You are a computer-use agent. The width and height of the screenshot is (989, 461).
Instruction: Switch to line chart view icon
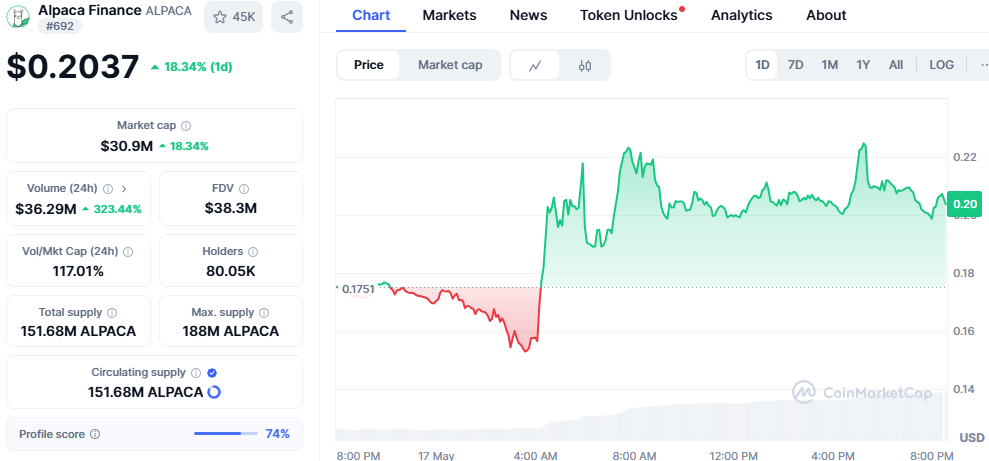(x=535, y=65)
